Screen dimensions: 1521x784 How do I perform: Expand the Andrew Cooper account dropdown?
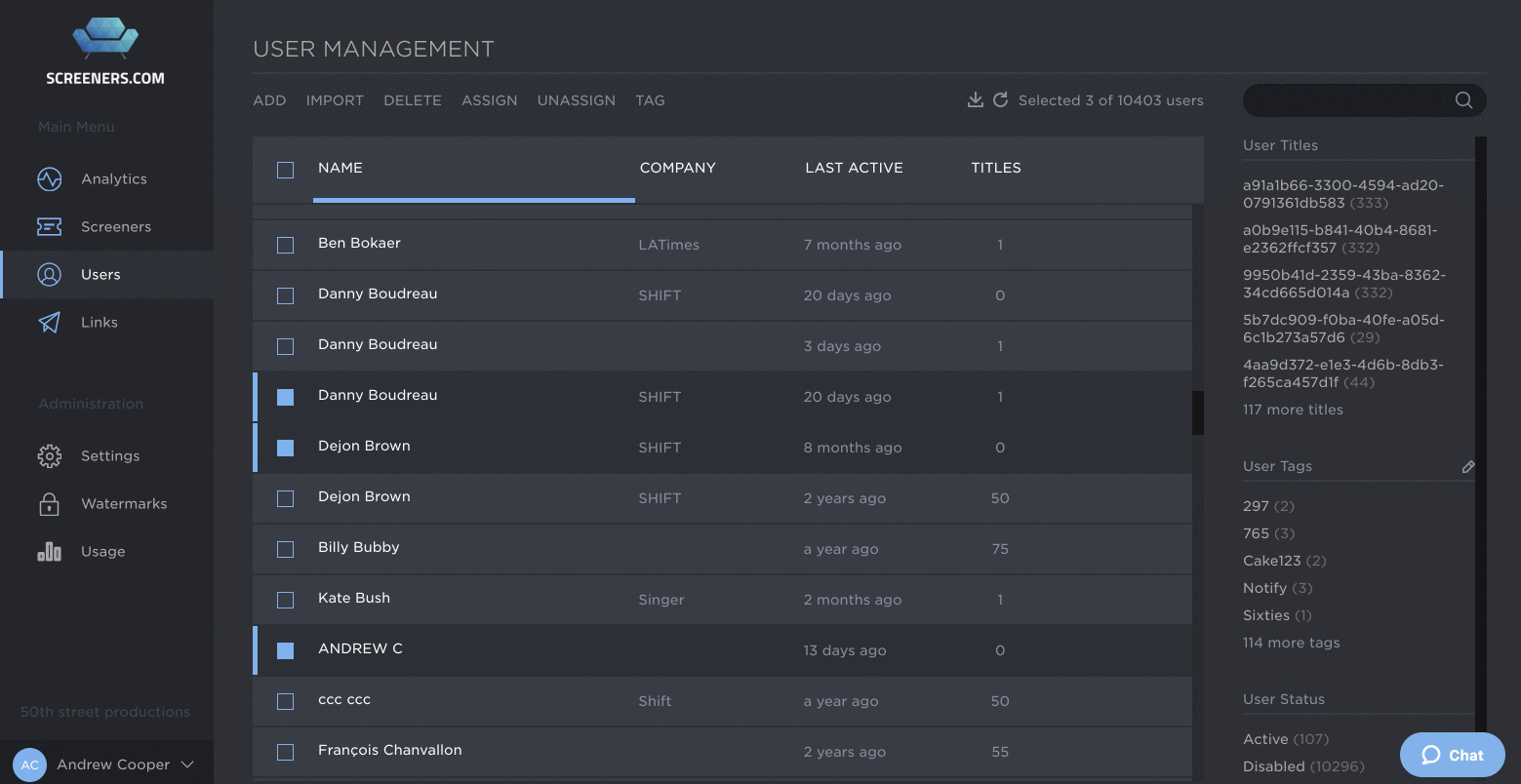point(187,765)
